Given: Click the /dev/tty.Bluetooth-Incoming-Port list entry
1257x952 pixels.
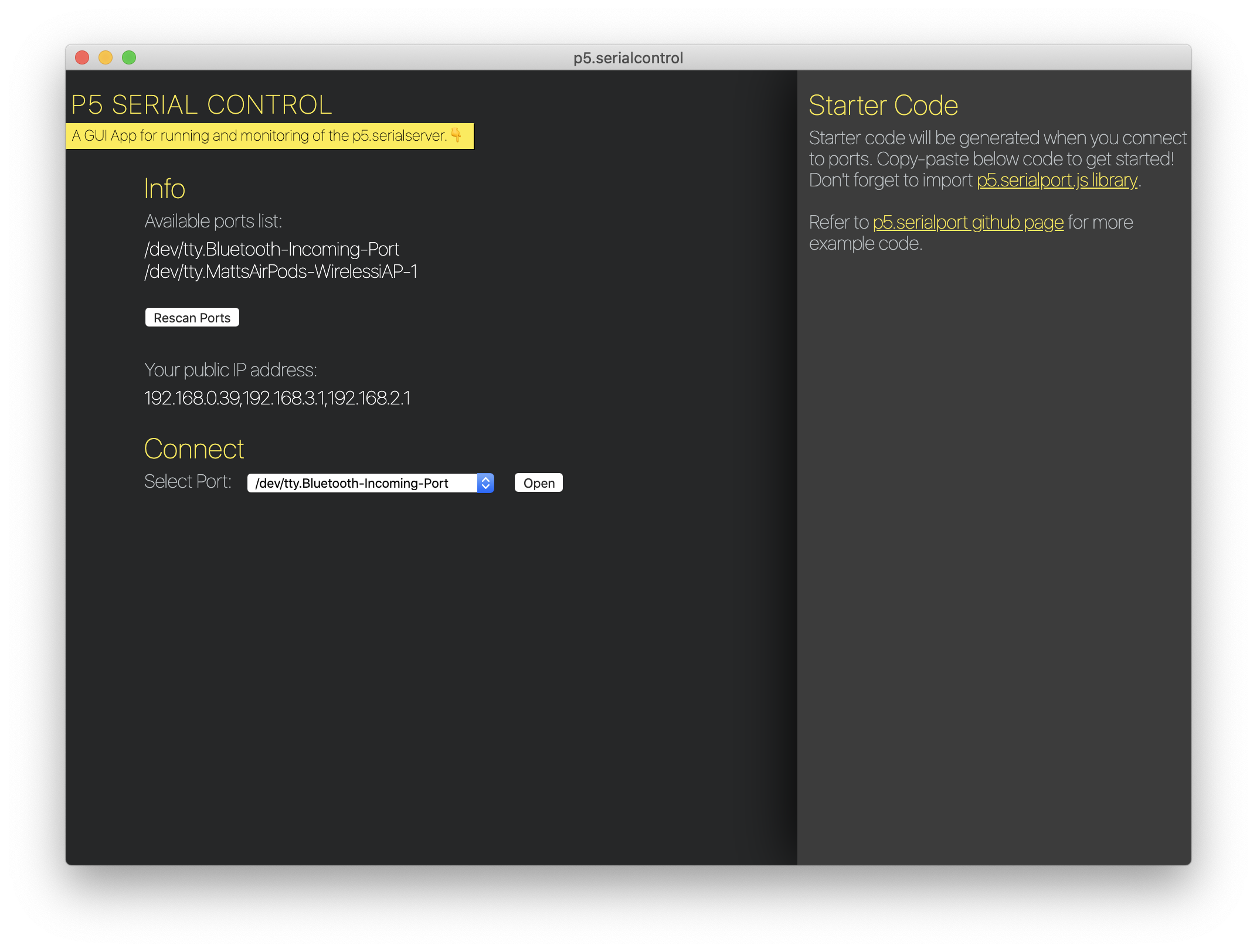Looking at the screenshot, I should click(x=271, y=249).
